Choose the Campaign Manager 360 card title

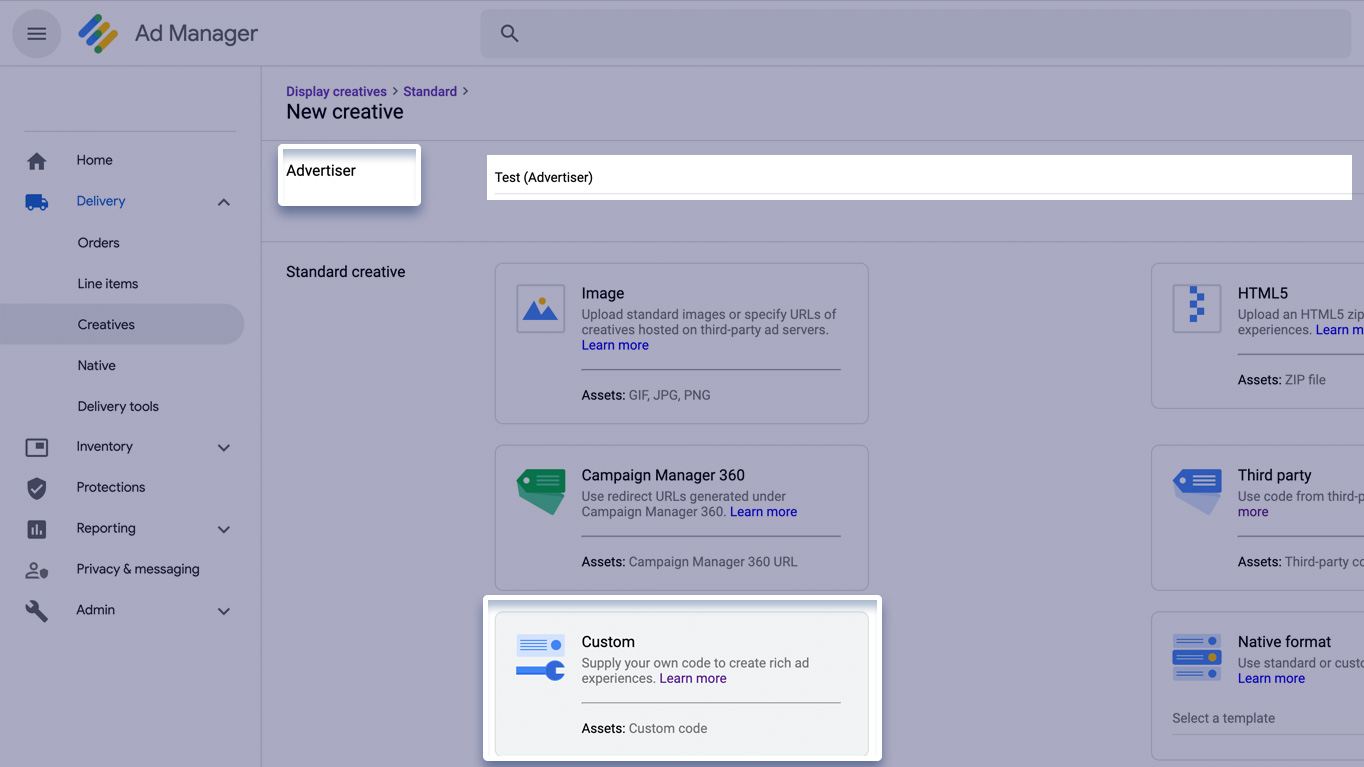click(663, 475)
